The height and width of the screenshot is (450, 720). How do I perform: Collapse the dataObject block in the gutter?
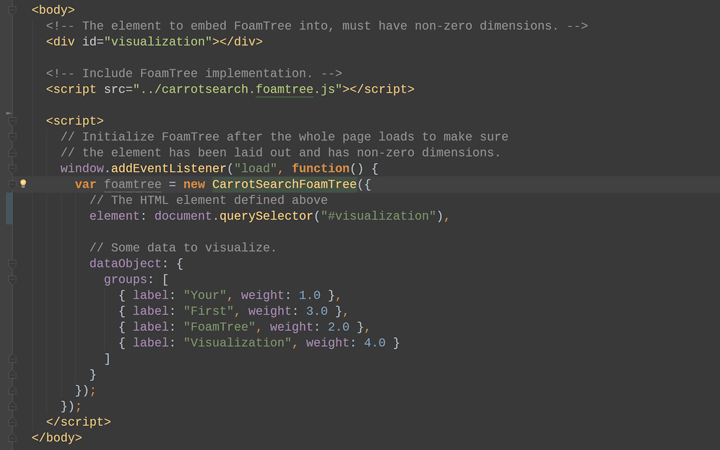click(12, 264)
